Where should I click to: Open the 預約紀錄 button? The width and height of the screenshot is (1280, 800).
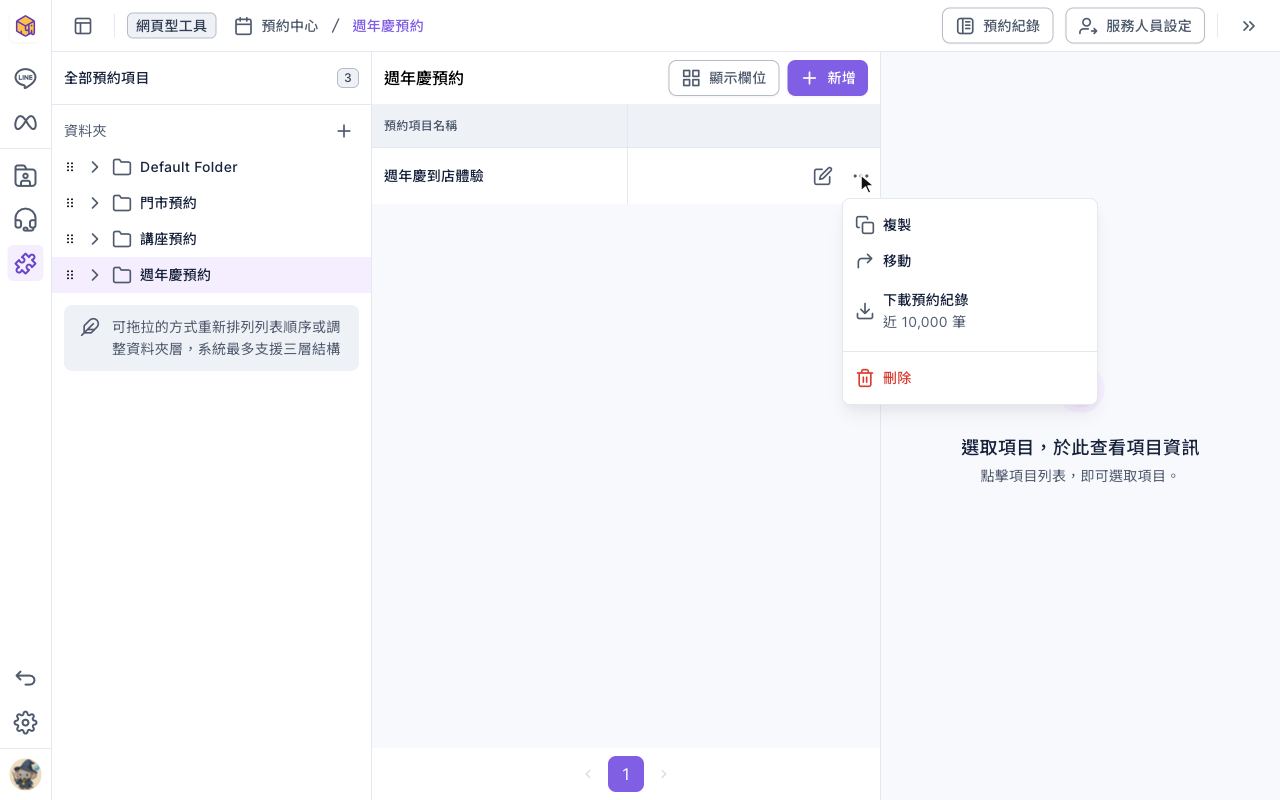click(x=997, y=26)
